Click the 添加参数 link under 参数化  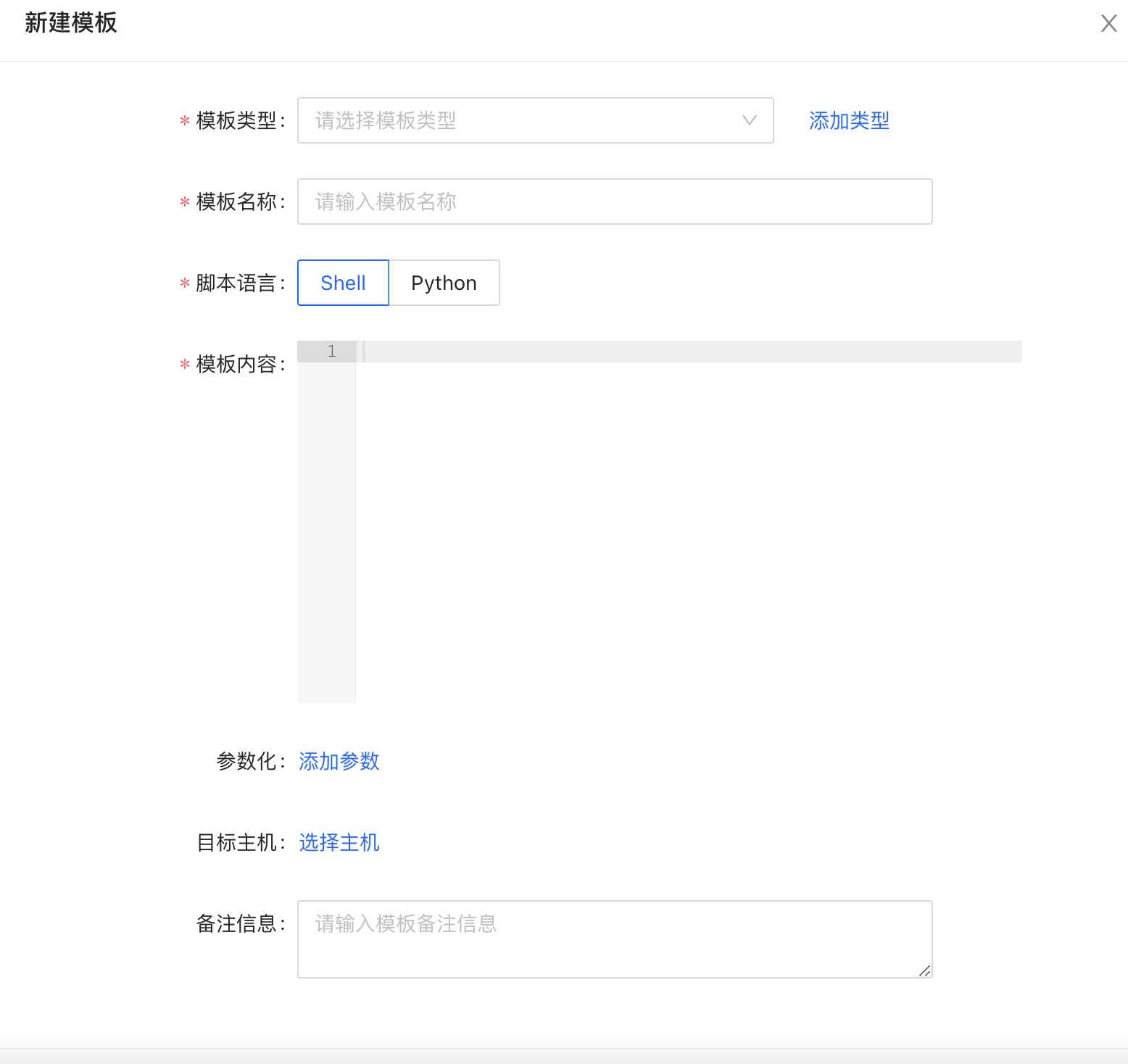339,762
